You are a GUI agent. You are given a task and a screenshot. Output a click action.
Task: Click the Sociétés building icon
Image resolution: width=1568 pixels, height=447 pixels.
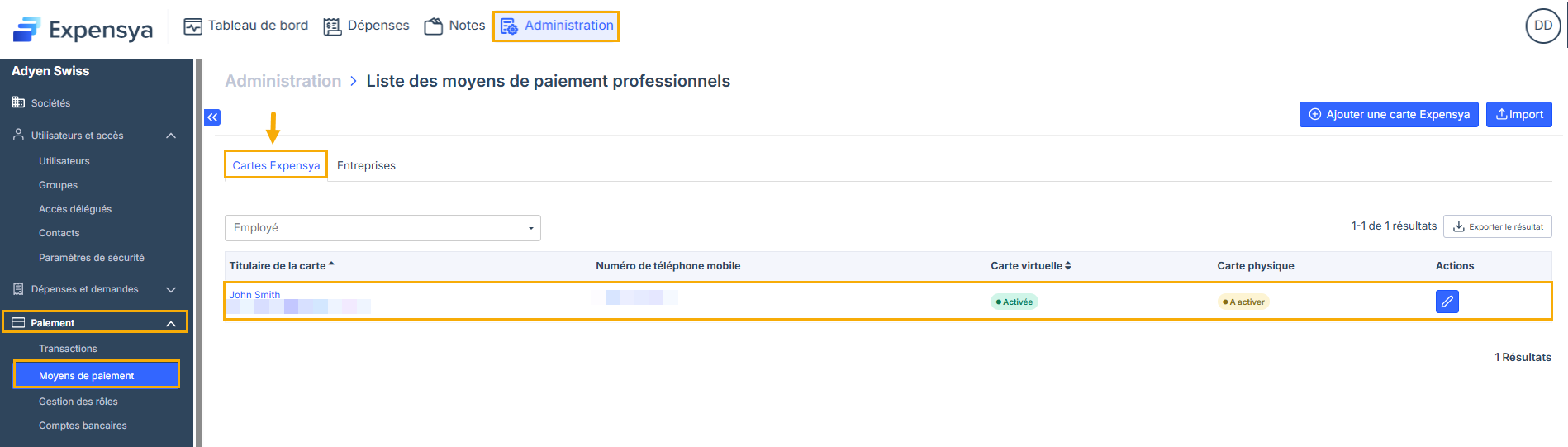[18, 102]
